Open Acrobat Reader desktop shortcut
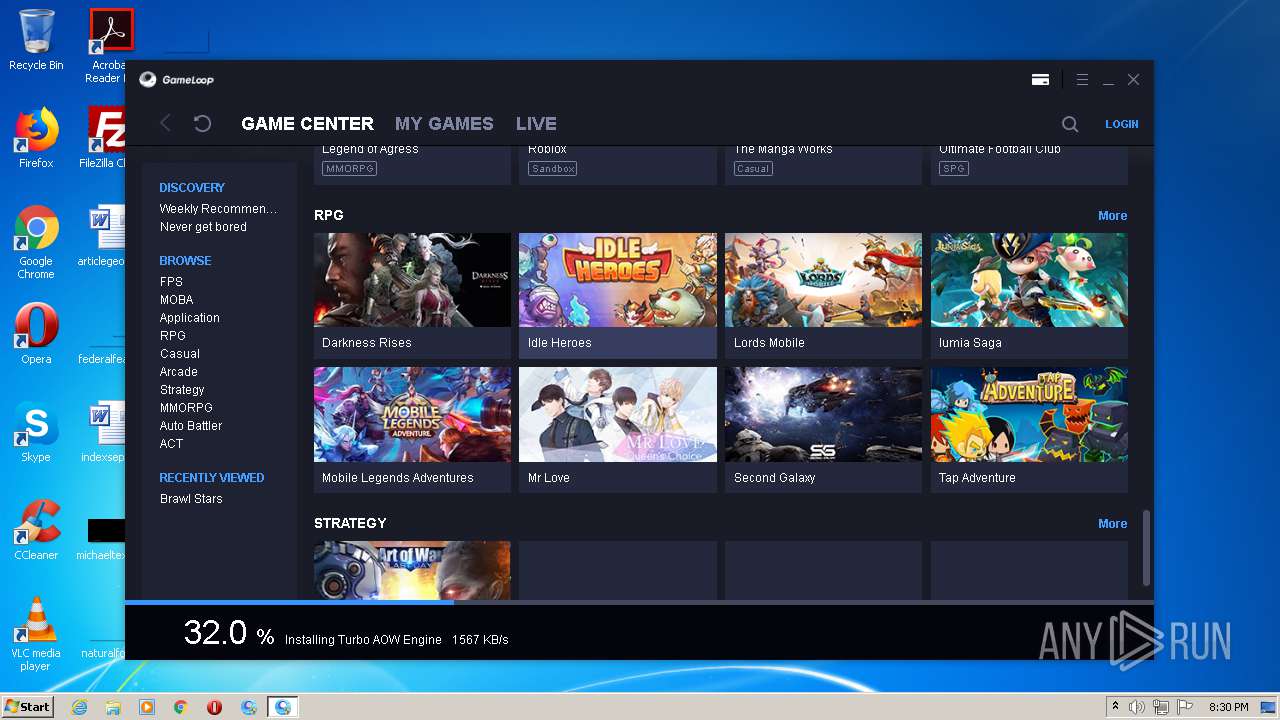 click(108, 46)
